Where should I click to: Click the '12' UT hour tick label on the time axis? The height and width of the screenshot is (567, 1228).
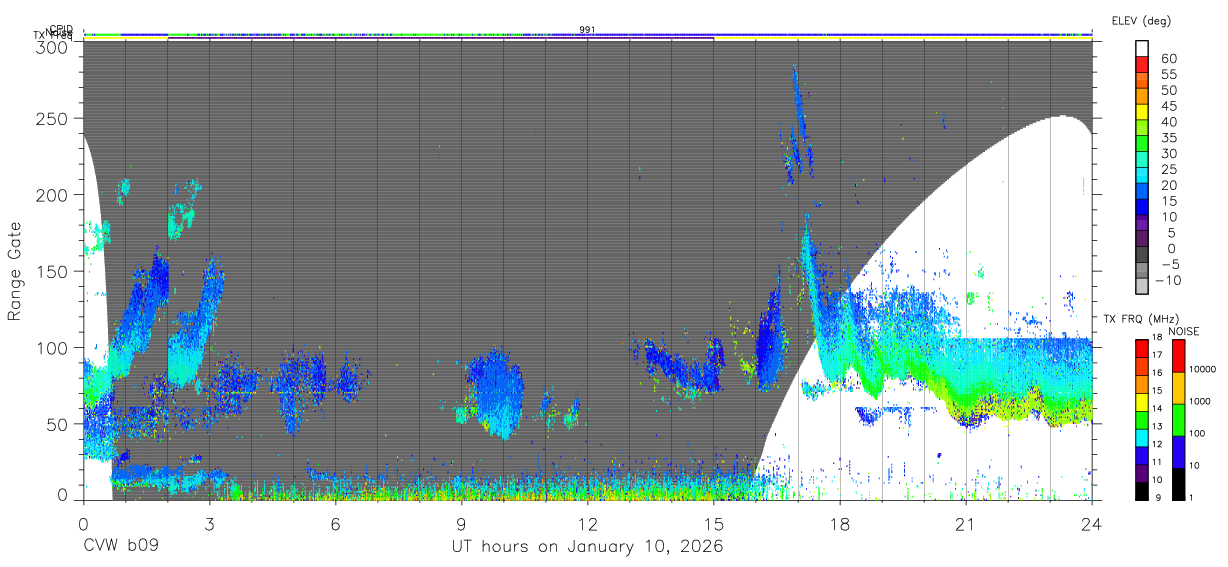[587, 523]
